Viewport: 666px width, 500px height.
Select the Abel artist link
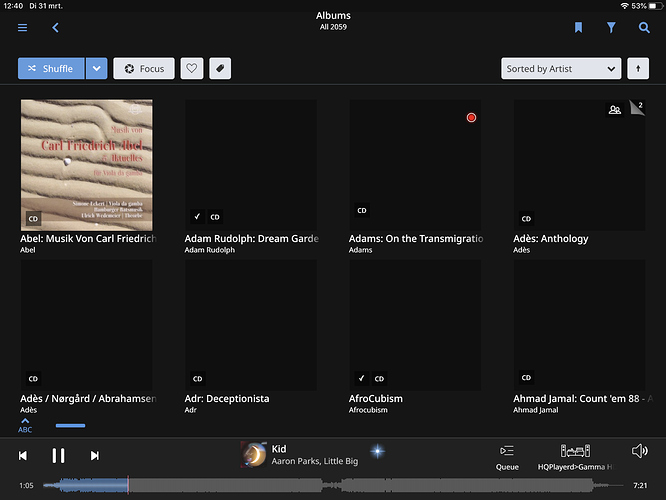pos(28,250)
